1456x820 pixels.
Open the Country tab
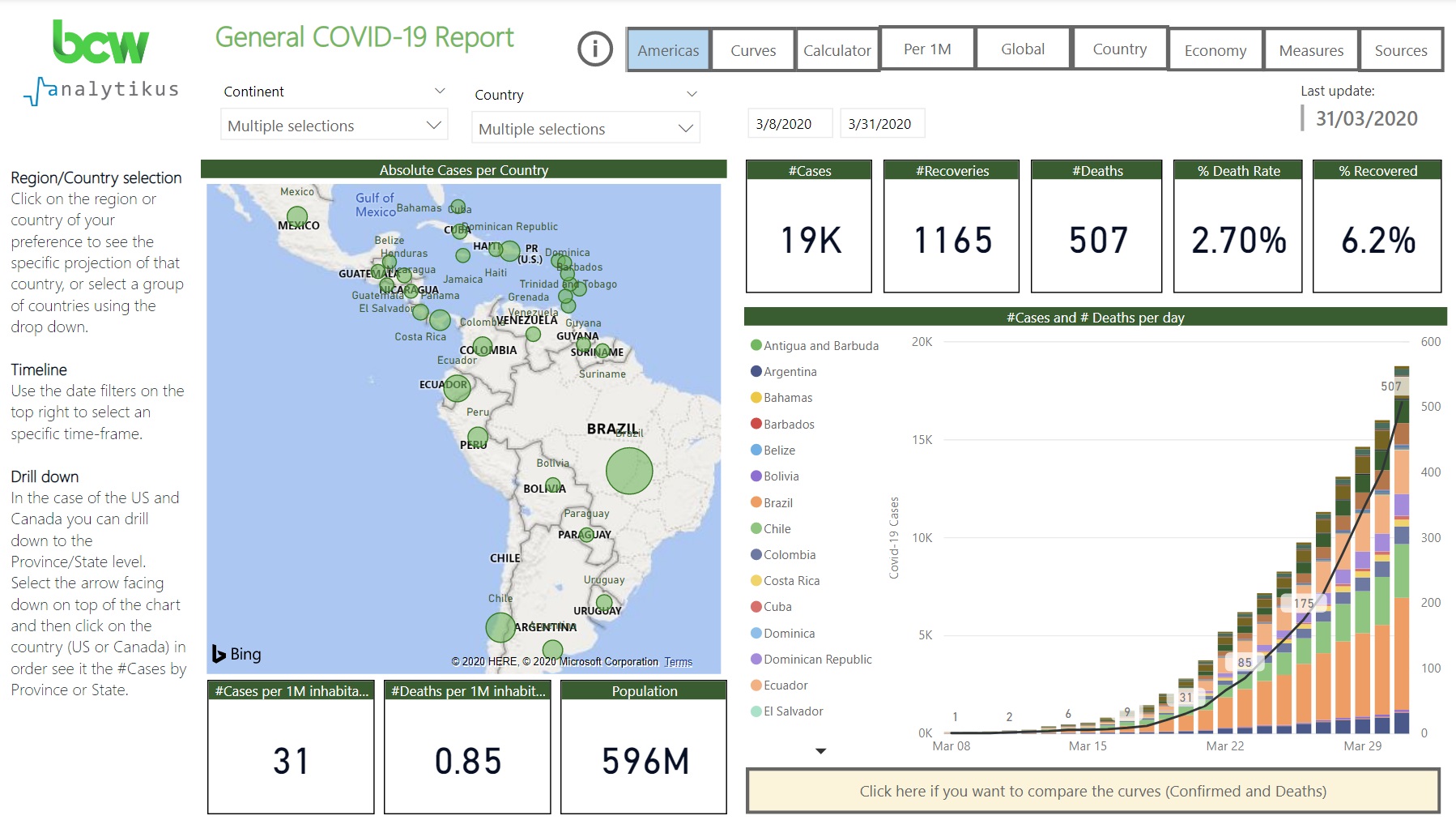pos(1120,49)
